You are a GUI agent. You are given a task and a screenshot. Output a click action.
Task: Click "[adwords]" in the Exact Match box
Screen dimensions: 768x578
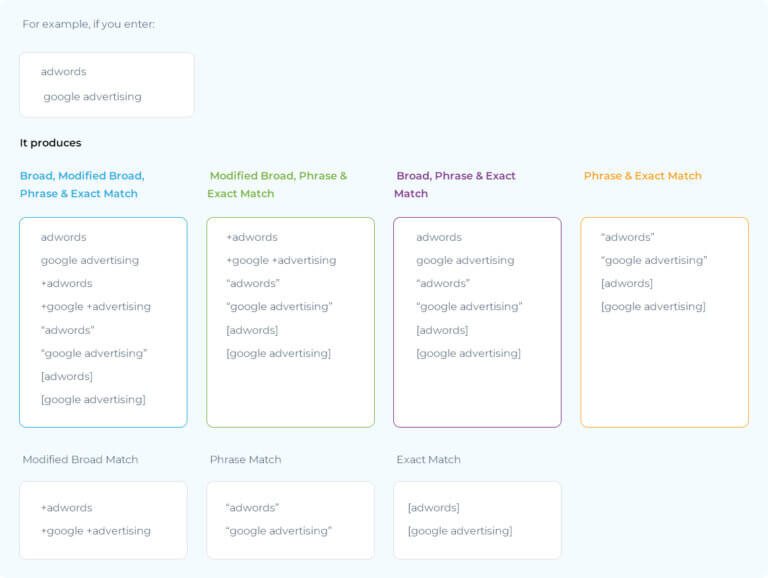[433, 508]
